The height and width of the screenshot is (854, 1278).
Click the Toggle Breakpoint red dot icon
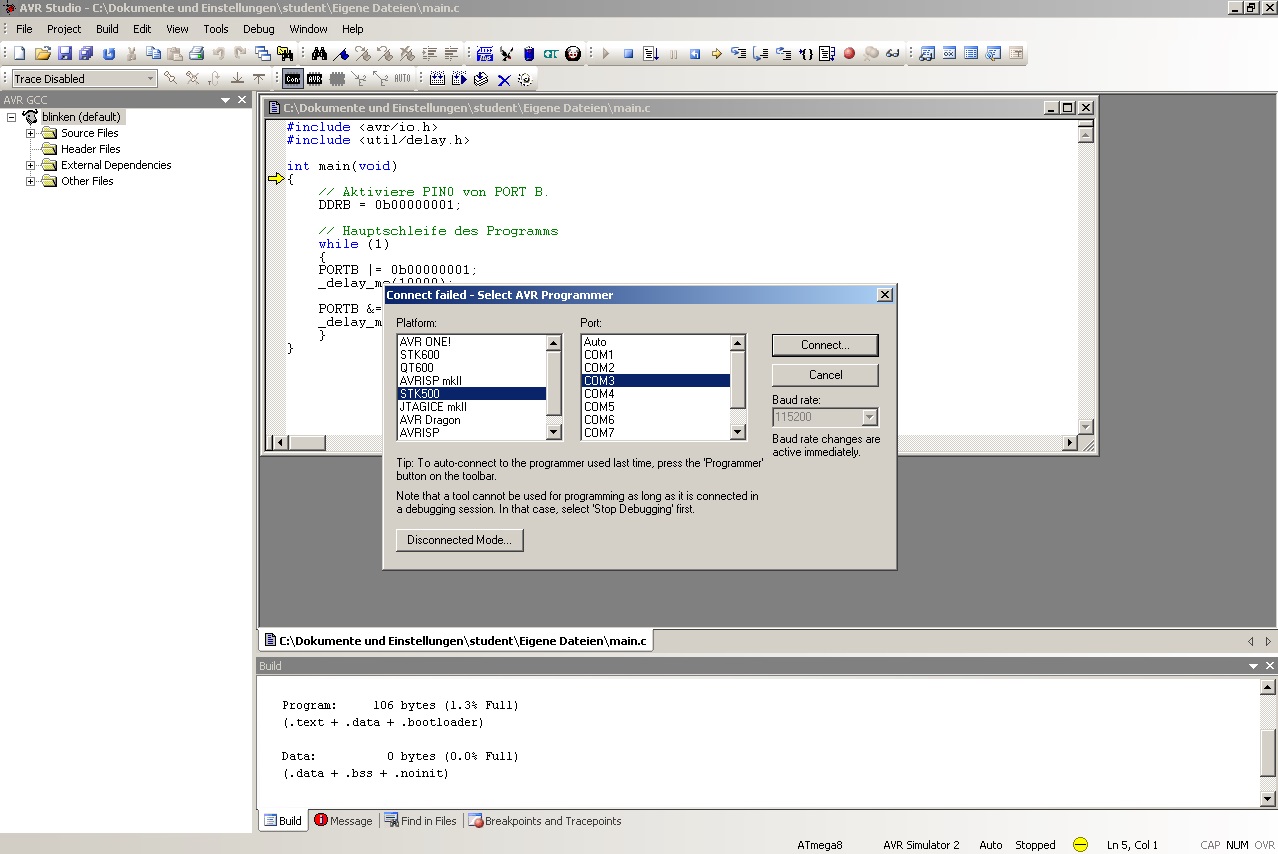coord(849,54)
